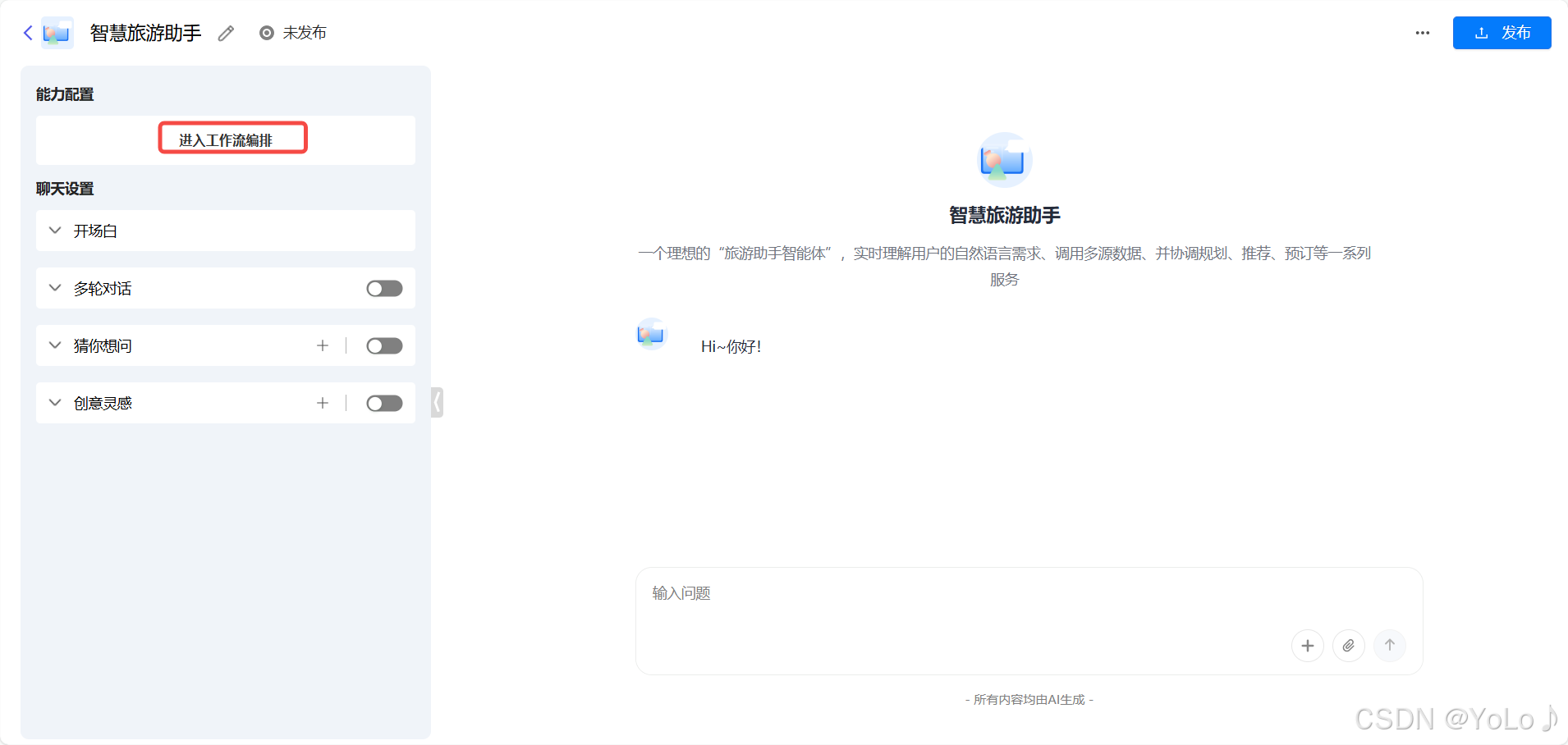
Task: Collapse the left config panel handle
Action: coord(438,402)
